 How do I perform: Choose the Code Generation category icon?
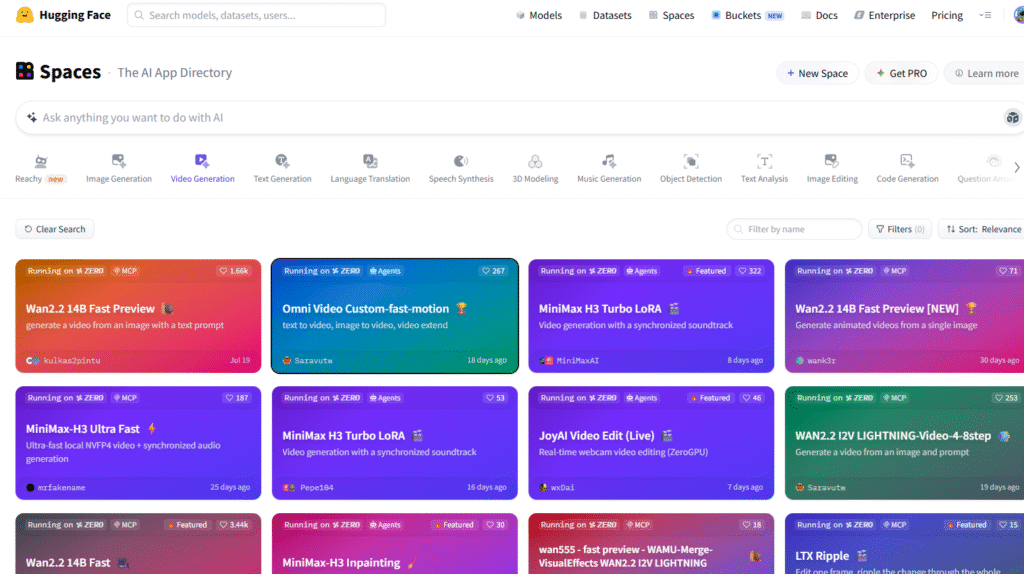(x=907, y=161)
